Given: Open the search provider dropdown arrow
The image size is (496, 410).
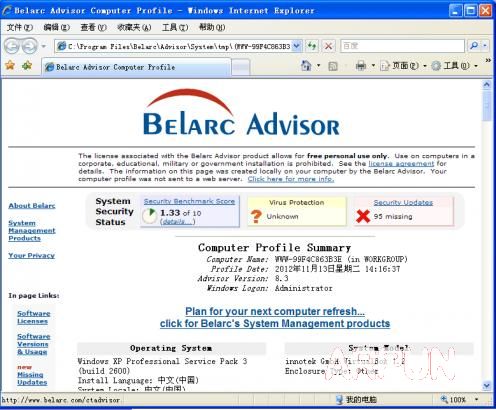Looking at the screenshot, I should pos(485,46).
